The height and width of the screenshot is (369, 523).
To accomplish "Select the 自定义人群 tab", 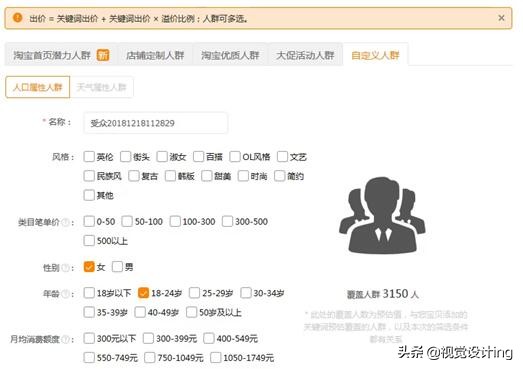I will click(375, 55).
